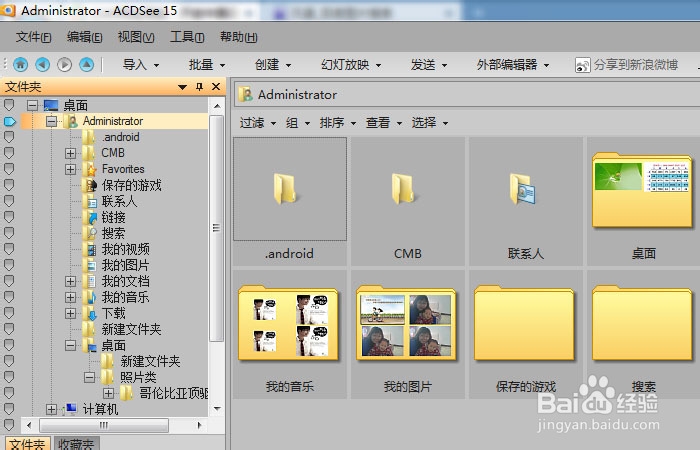Click the Home navigation icon
Viewport: 700px width, 450px height.
(x=21, y=65)
